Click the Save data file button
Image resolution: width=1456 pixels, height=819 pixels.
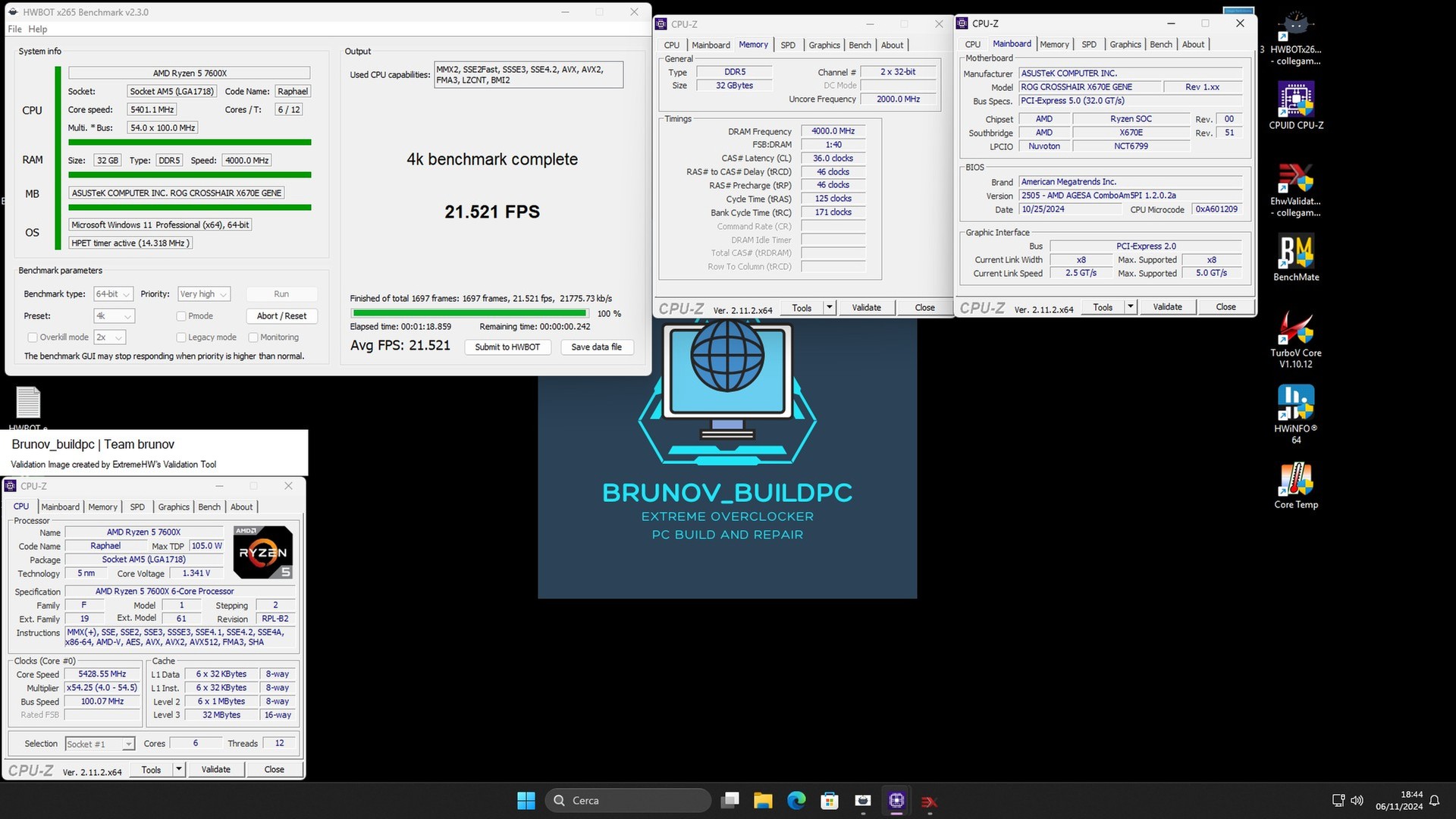(596, 347)
